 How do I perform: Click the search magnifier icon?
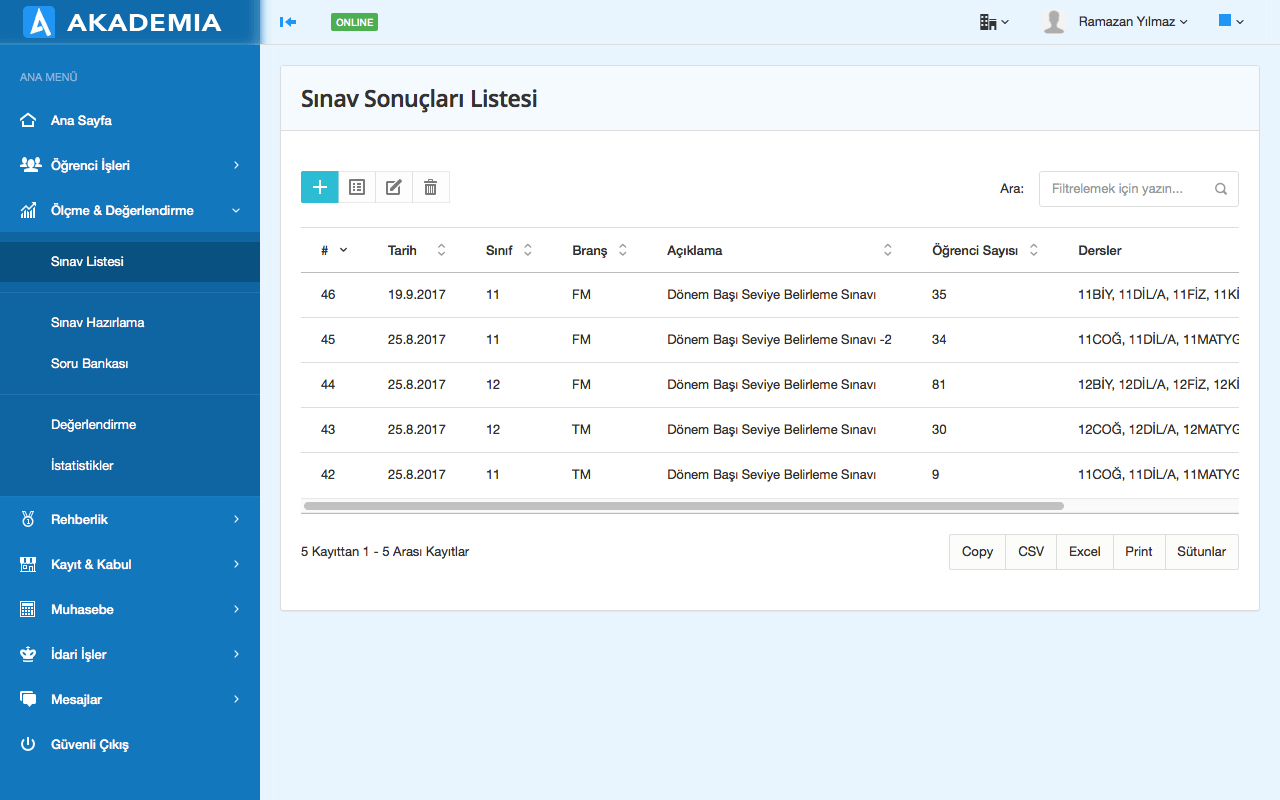point(1221,189)
